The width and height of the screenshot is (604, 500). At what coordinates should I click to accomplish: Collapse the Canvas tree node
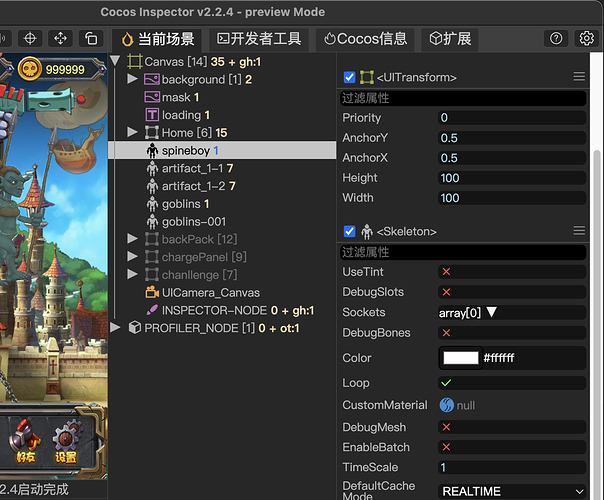click(x=115, y=61)
